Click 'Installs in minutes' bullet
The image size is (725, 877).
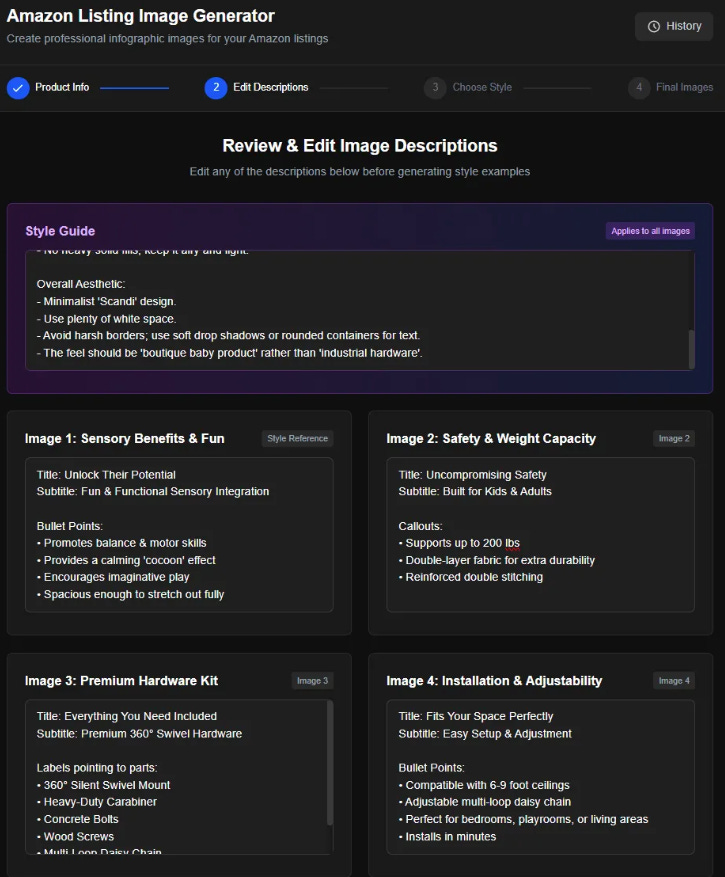447,837
